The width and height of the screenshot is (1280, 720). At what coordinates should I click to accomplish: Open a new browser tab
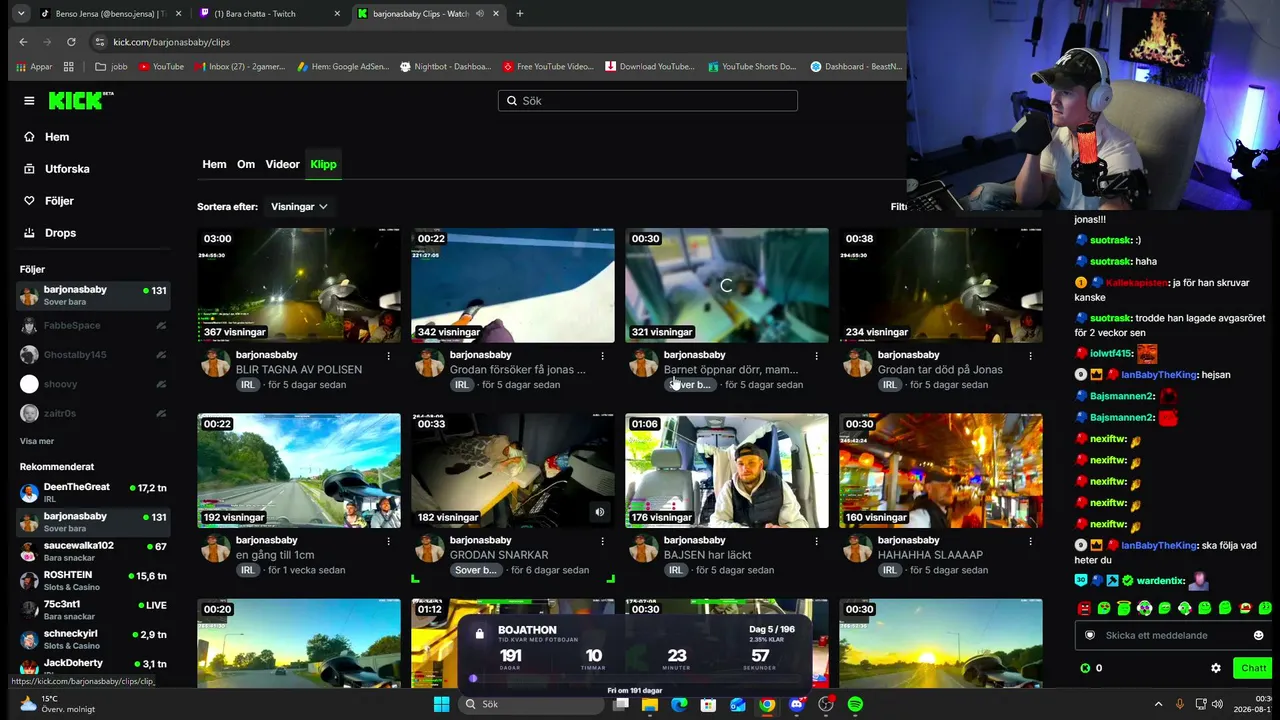519,14
